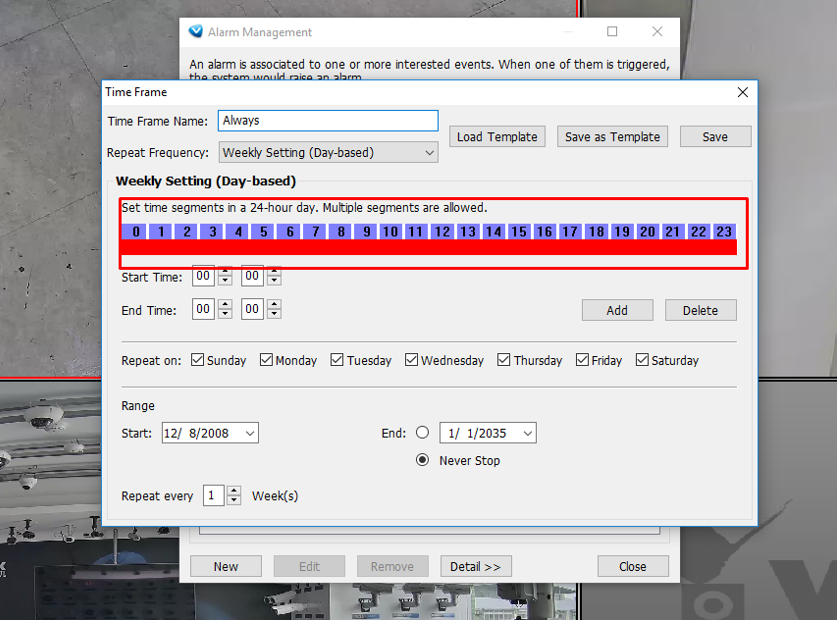Image resolution: width=837 pixels, height=620 pixels.
Task: Close the Time Frame dialog
Action: click(x=742, y=92)
